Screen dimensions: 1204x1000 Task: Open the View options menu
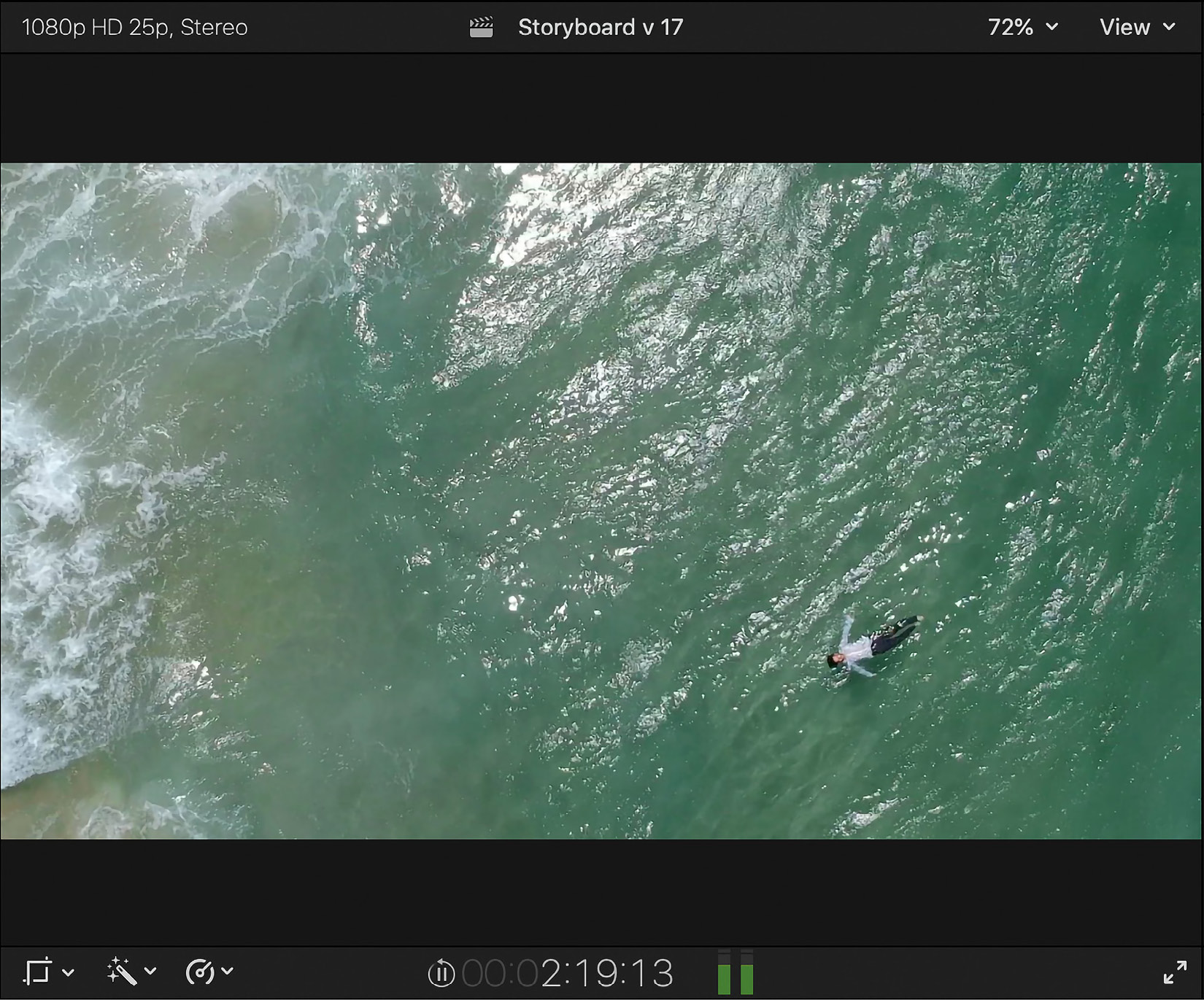click(1137, 27)
